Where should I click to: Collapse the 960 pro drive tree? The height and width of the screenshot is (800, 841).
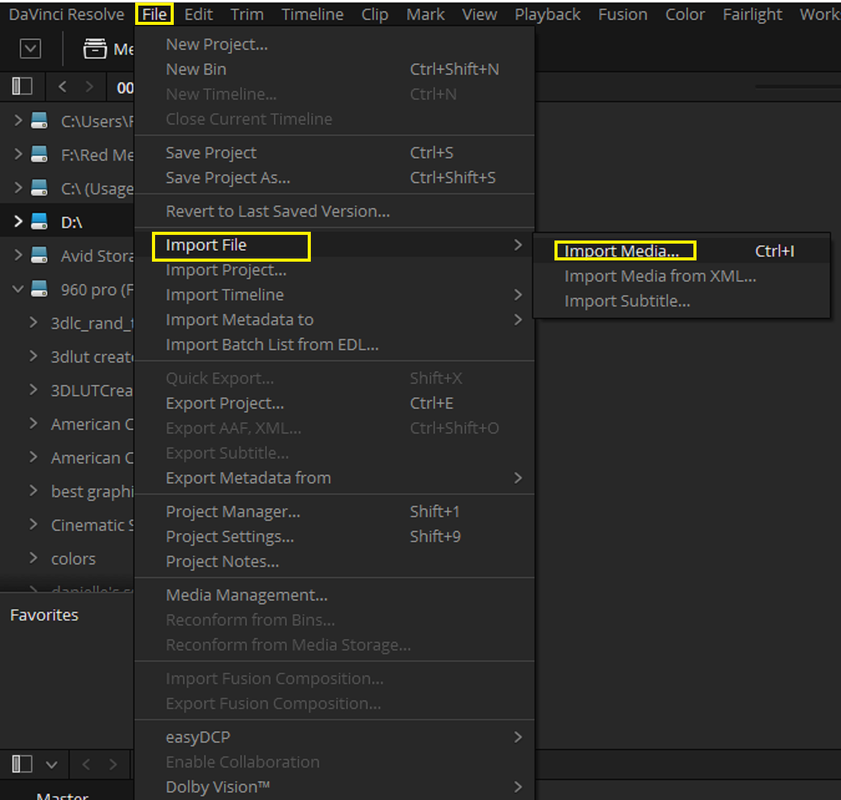(x=18, y=289)
